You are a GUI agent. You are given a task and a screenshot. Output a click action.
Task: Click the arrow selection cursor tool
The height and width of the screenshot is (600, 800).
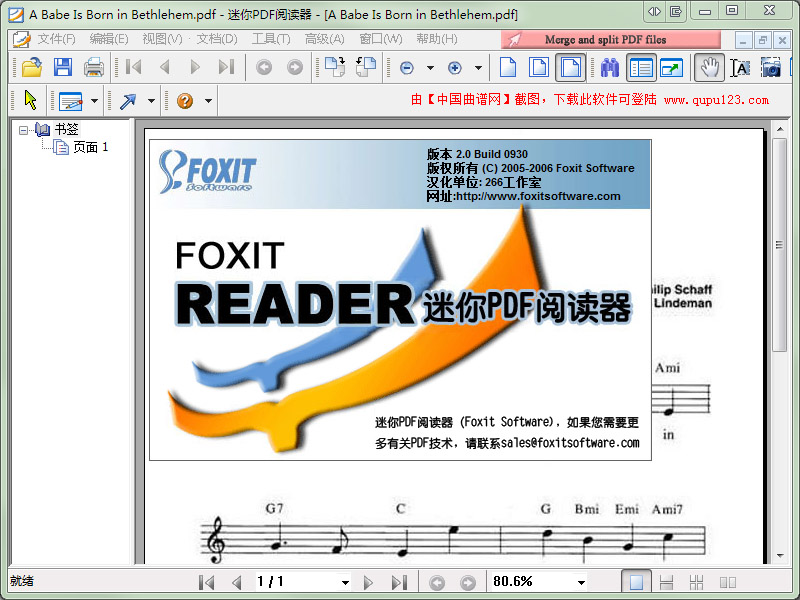point(31,101)
